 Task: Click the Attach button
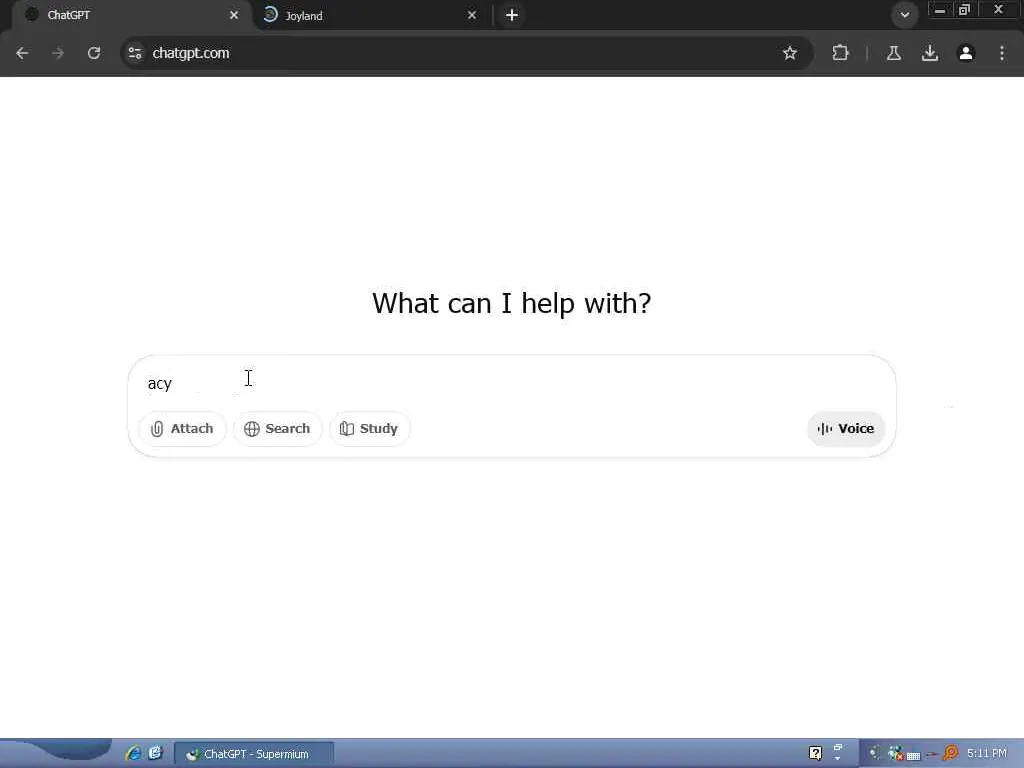182,428
